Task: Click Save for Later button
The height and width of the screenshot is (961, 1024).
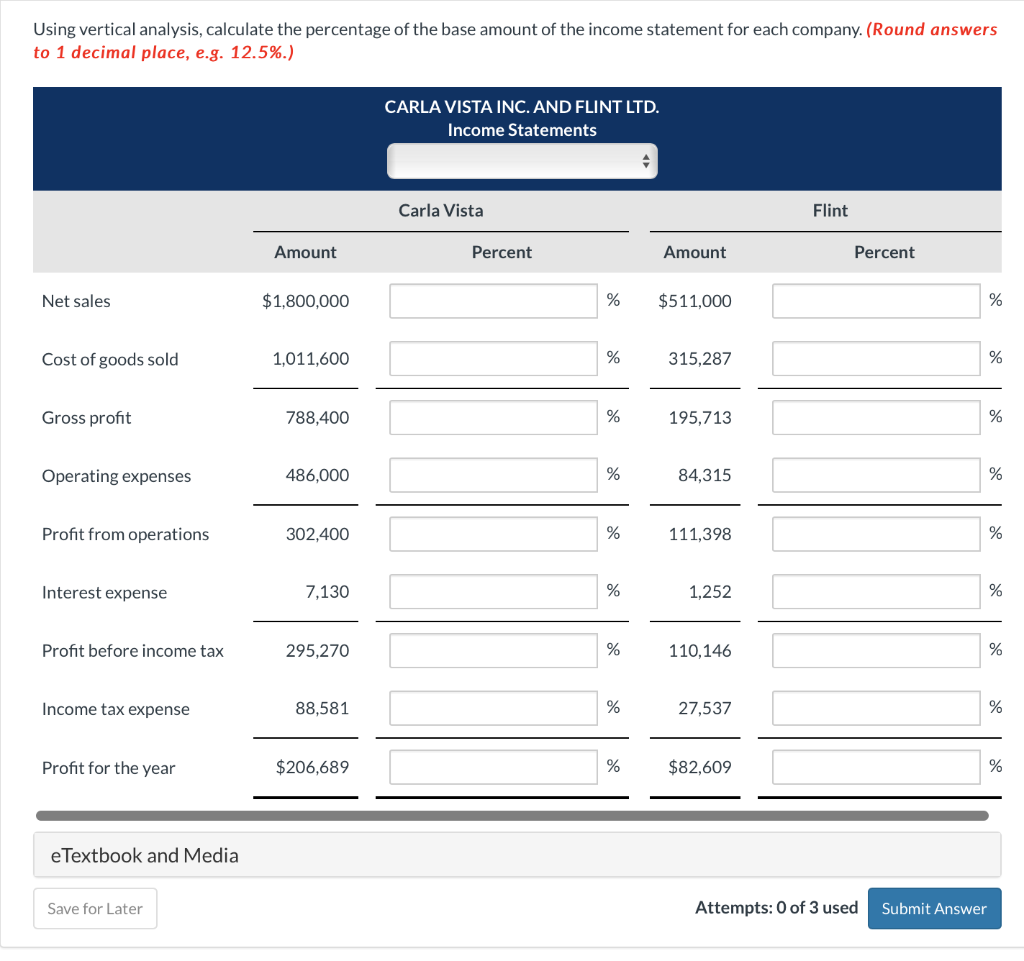Action: 95,908
